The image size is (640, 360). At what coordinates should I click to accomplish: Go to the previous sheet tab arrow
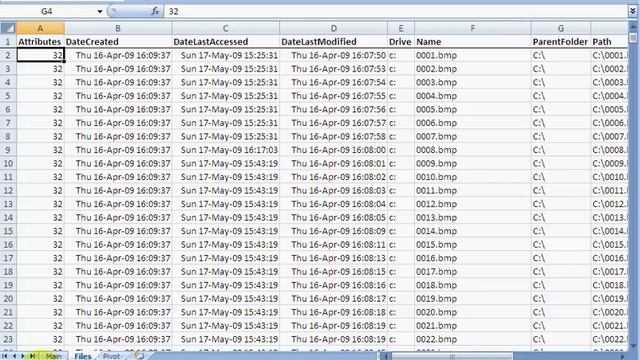[14, 356]
